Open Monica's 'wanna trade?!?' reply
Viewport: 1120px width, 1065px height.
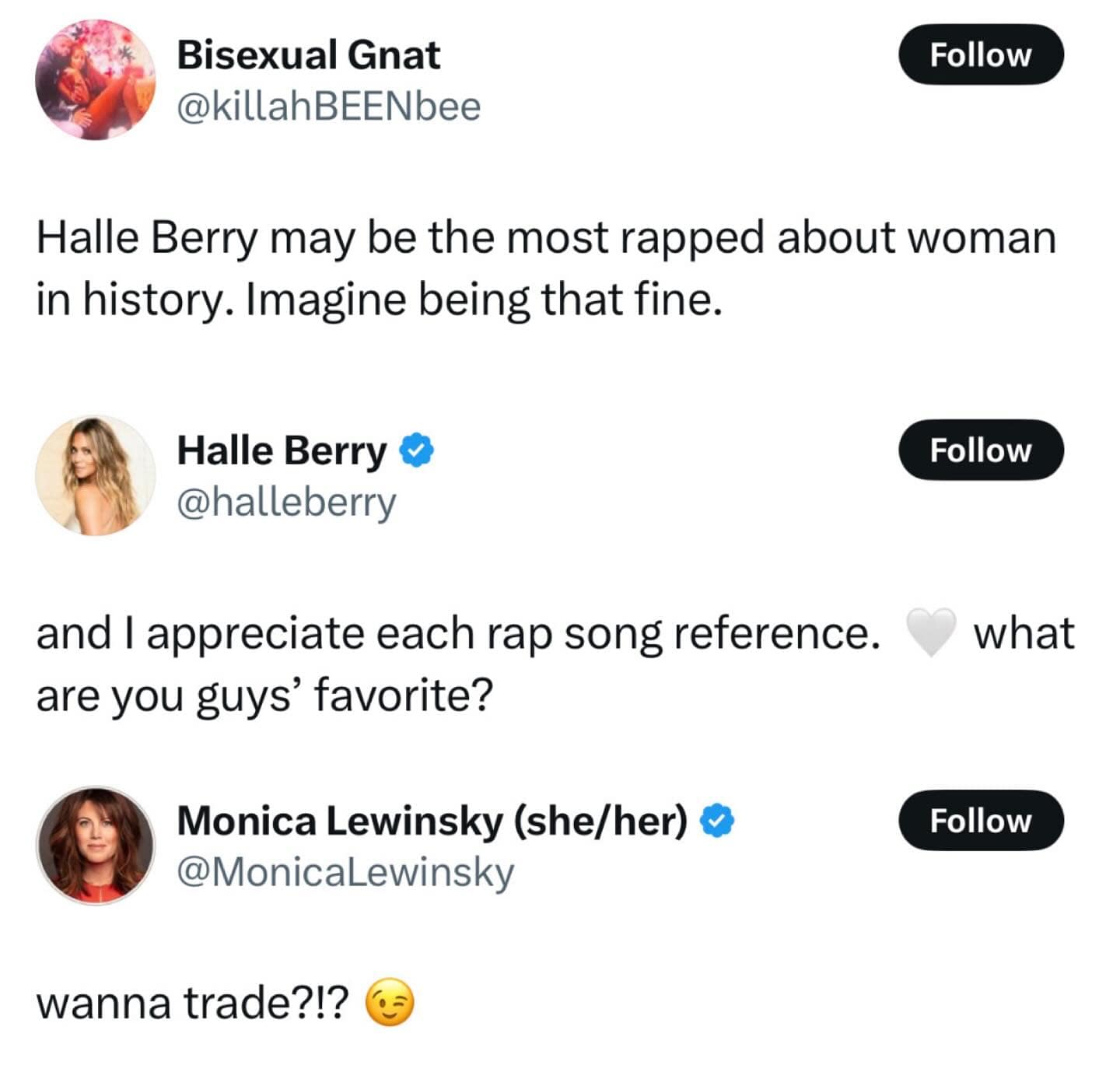click(x=191, y=1003)
